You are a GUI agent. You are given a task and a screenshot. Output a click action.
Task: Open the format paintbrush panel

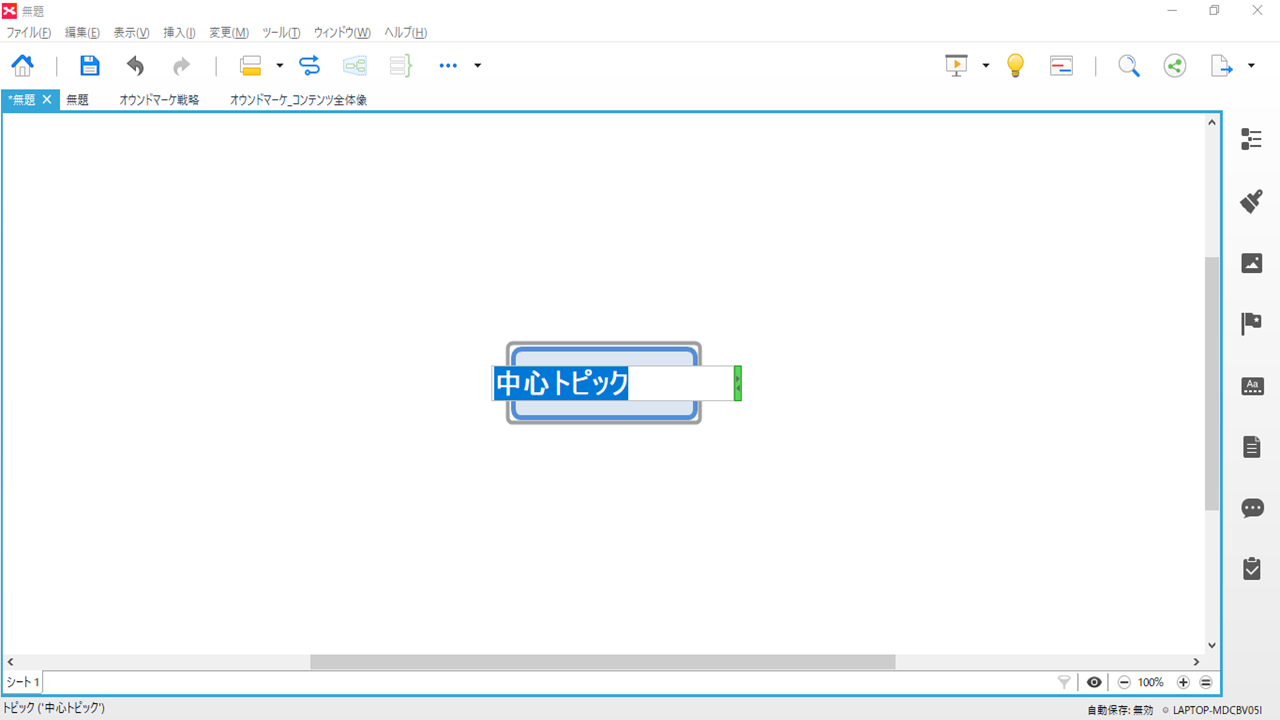click(x=1251, y=201)
